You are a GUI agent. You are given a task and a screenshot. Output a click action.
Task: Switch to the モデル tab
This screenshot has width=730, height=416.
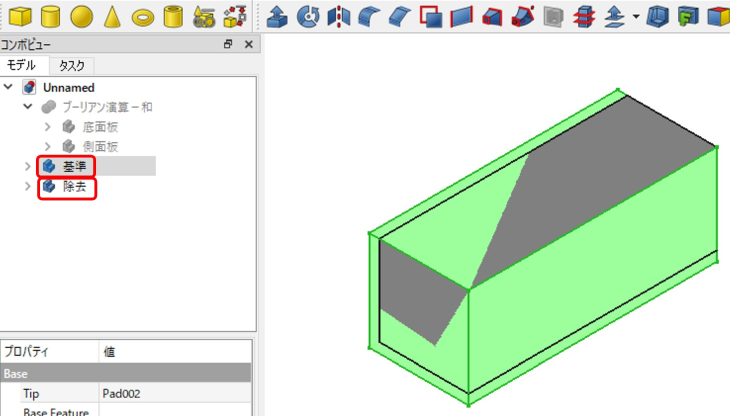(21, 65)
